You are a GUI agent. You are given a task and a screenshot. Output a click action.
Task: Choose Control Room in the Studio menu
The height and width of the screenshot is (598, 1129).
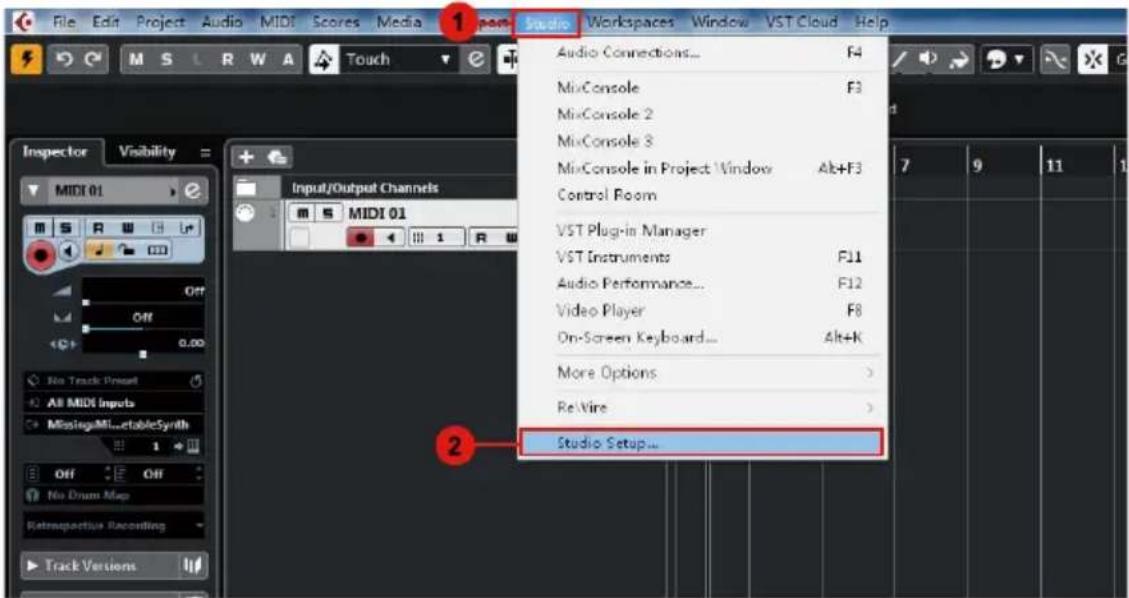702,195
